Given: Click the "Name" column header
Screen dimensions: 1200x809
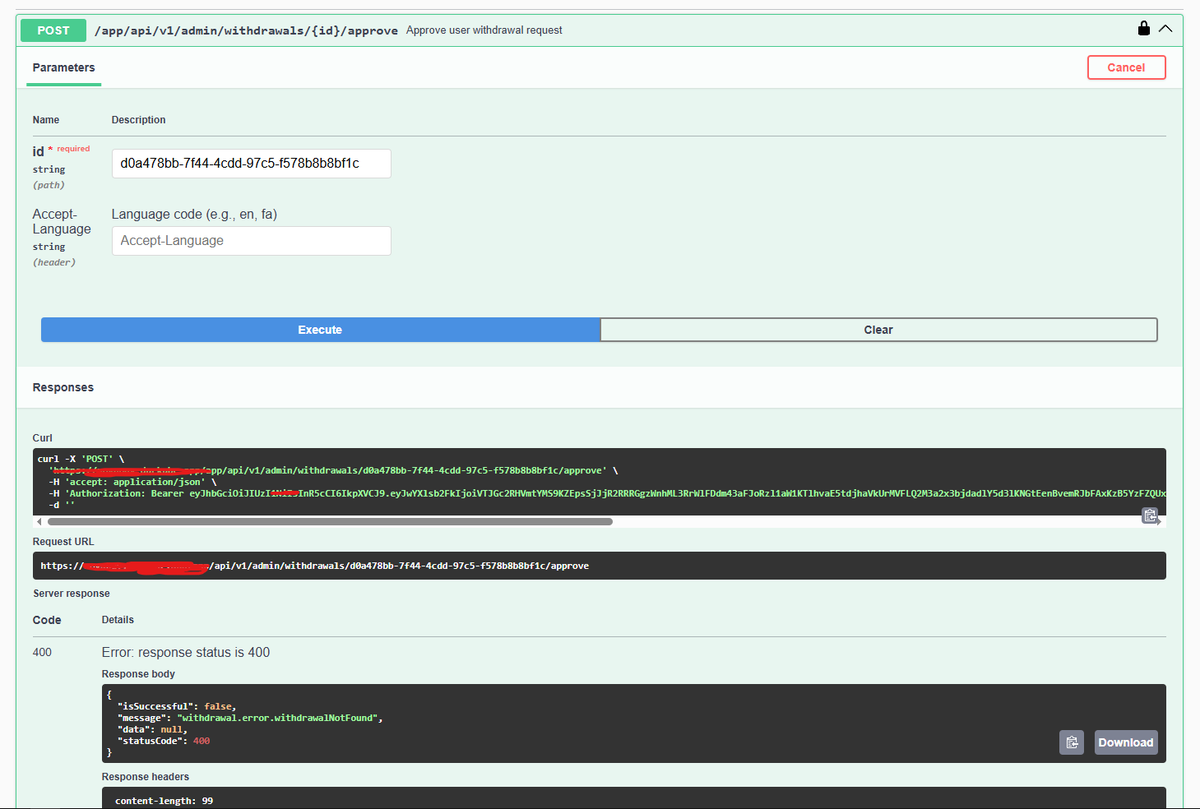Looking at the screenshot, I should 46,120.
